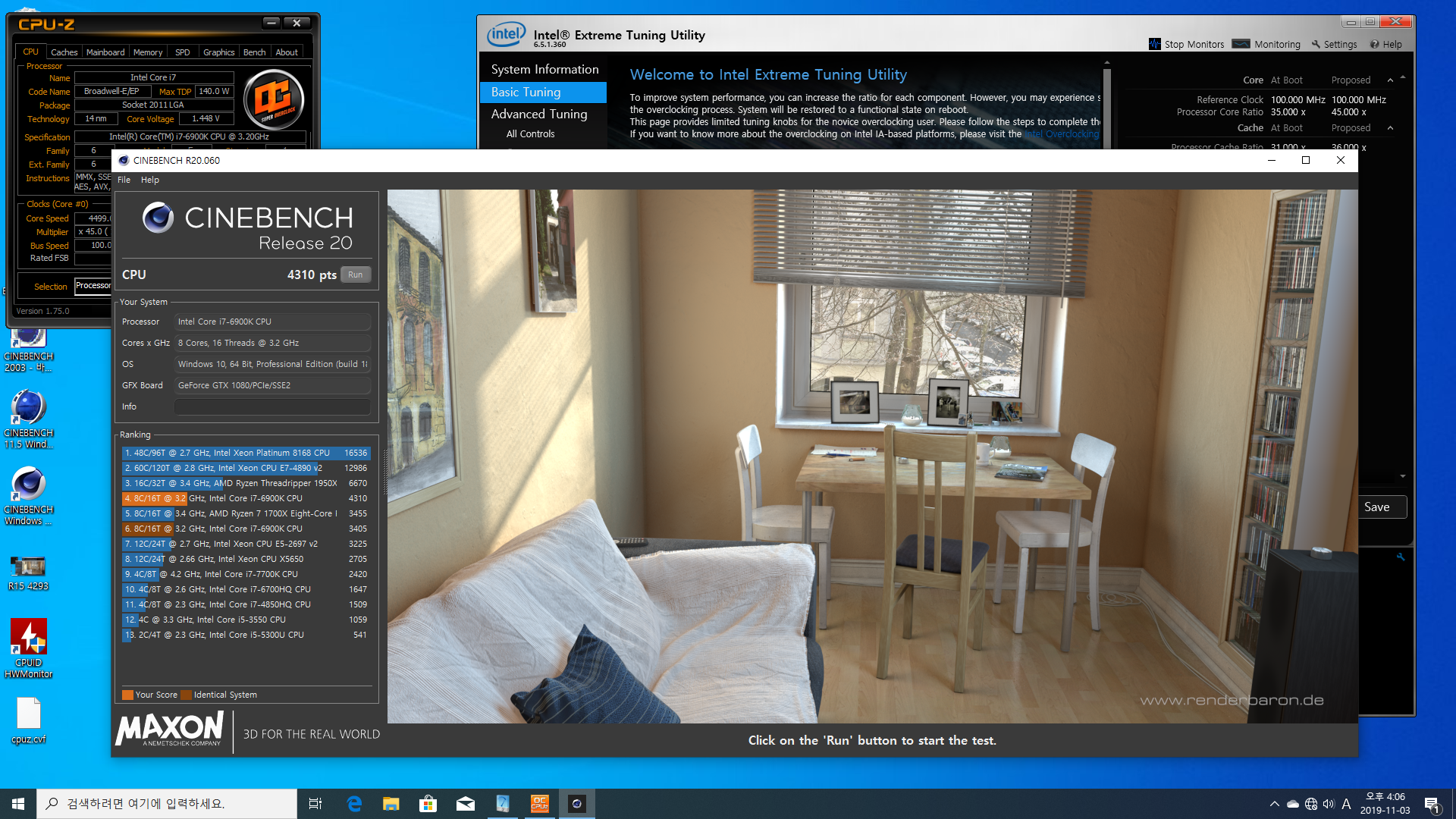Click the Stop Monitors waveform icon
The height and width of the screenshot is (819, 1456).
[1154, 44]
